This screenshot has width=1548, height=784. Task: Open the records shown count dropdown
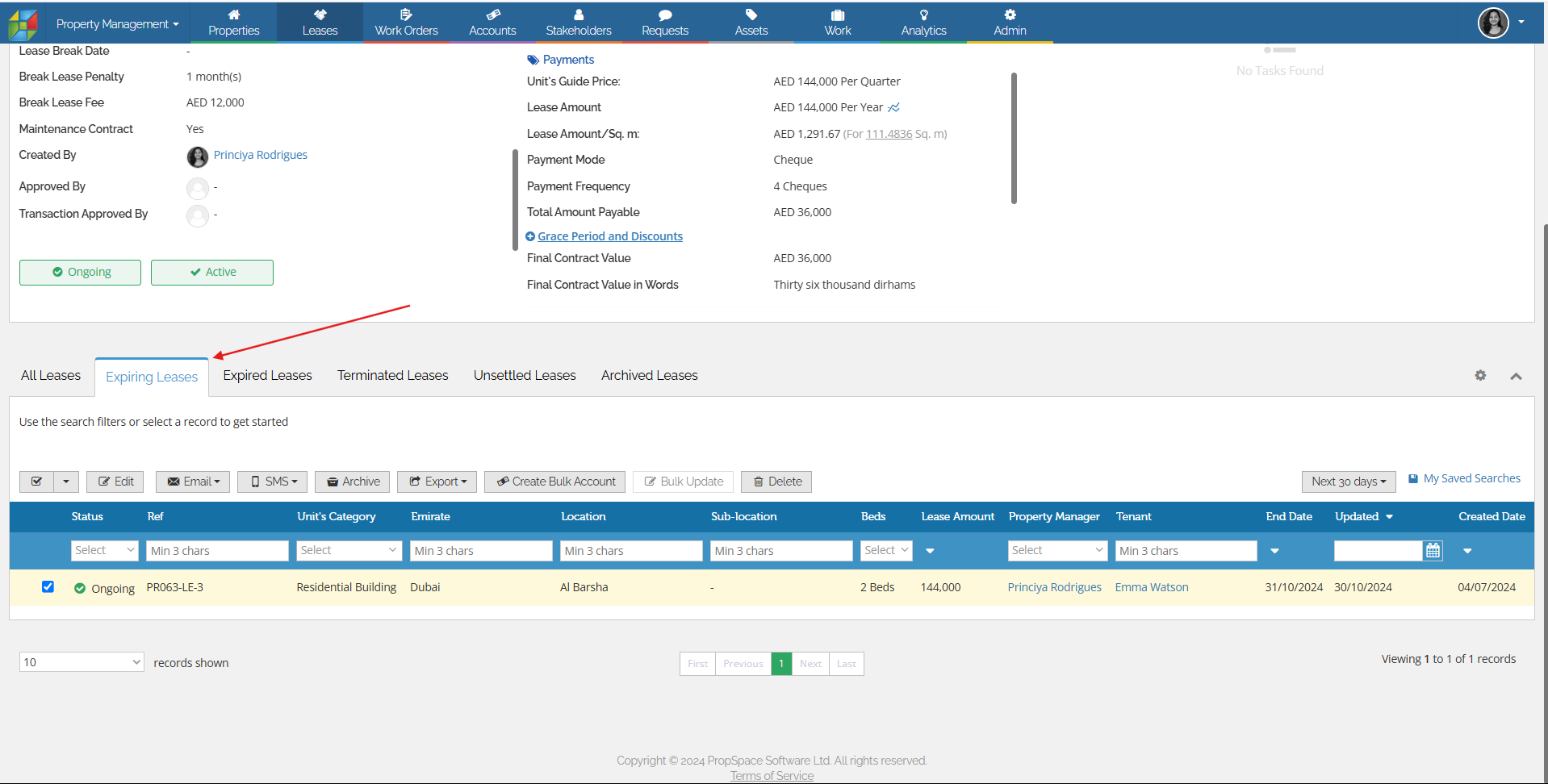(82, 662)
